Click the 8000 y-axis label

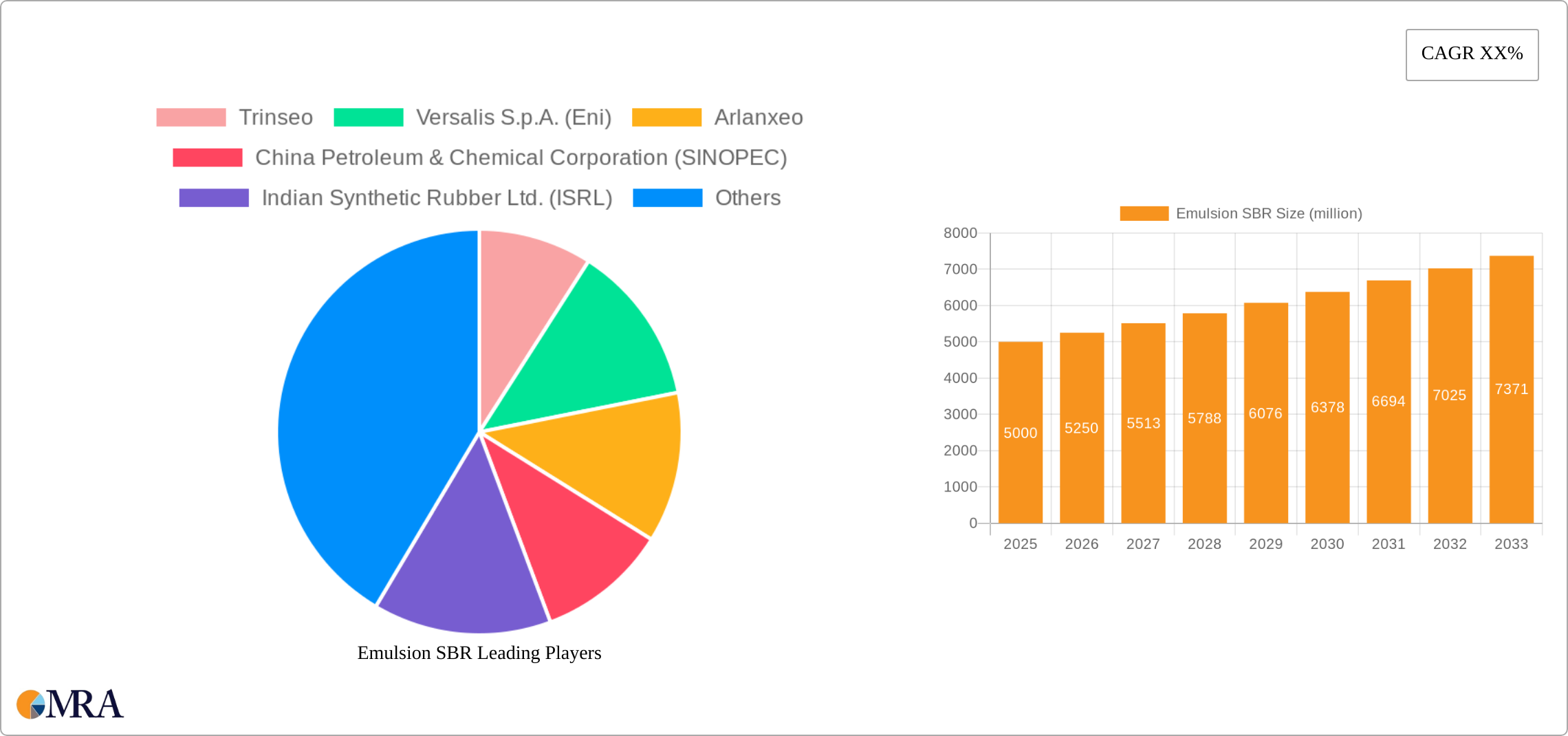960,233
